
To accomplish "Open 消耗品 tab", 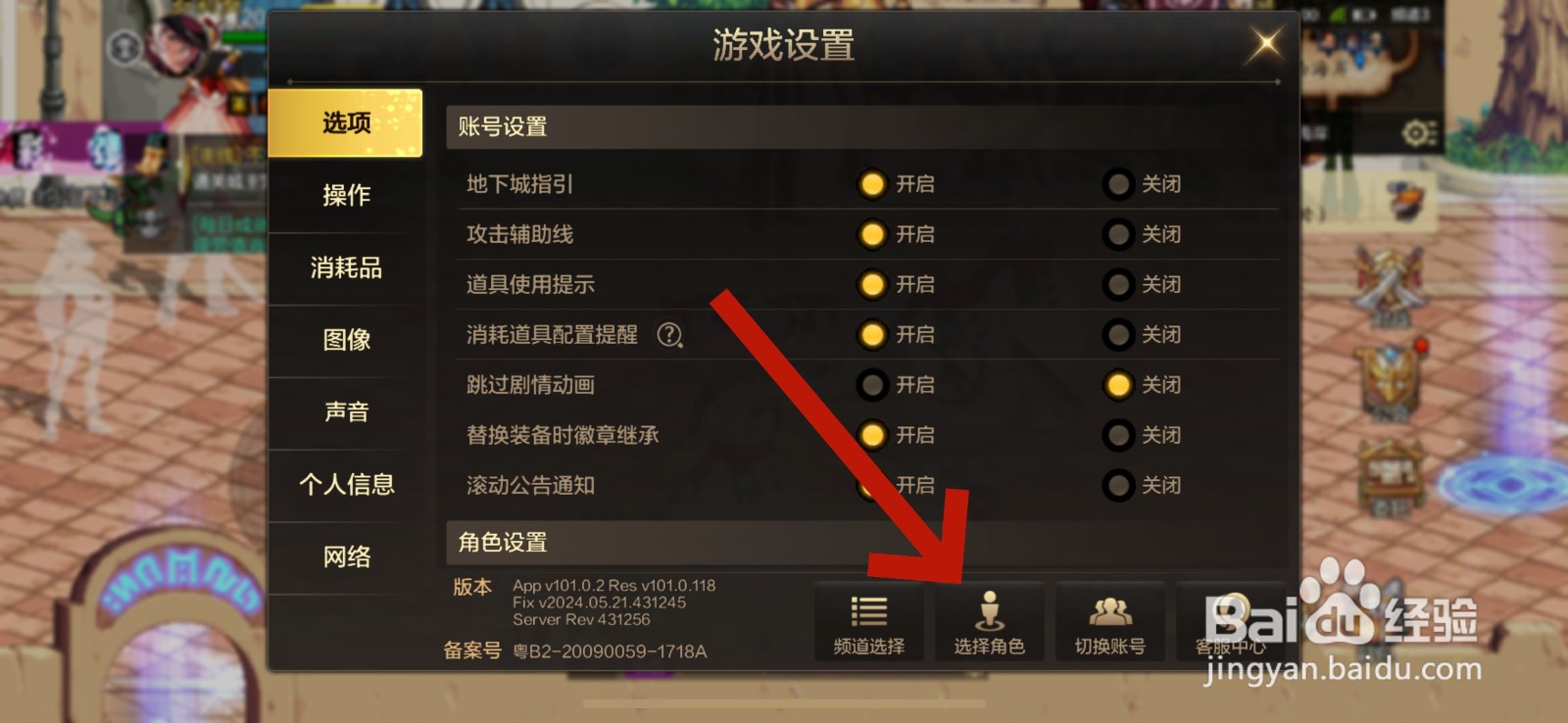I will (346, 267).
